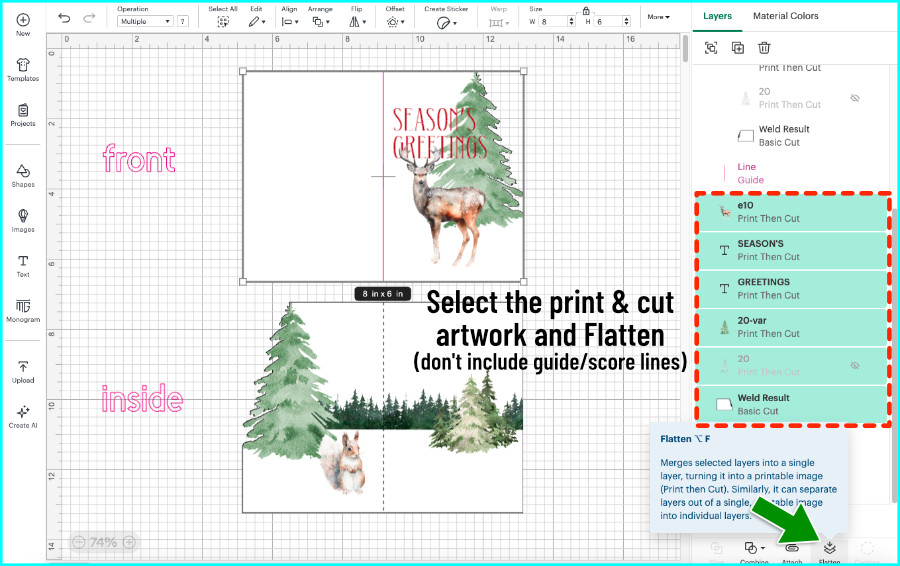This screenshot has height=566, width=900.
Task: Open Create AI tool
Action: click(x=23, y=416)
